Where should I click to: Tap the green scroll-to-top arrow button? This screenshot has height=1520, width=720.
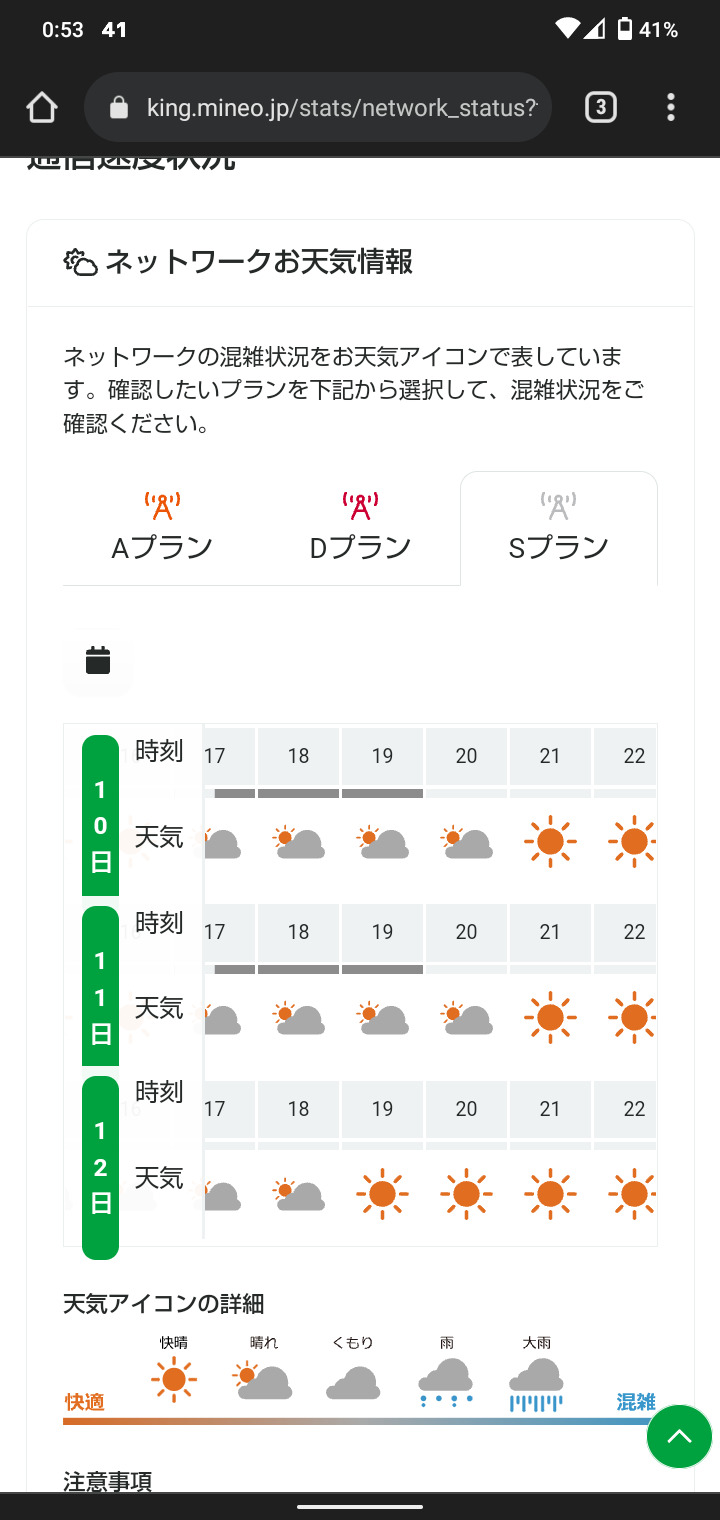pos(679,1436)
